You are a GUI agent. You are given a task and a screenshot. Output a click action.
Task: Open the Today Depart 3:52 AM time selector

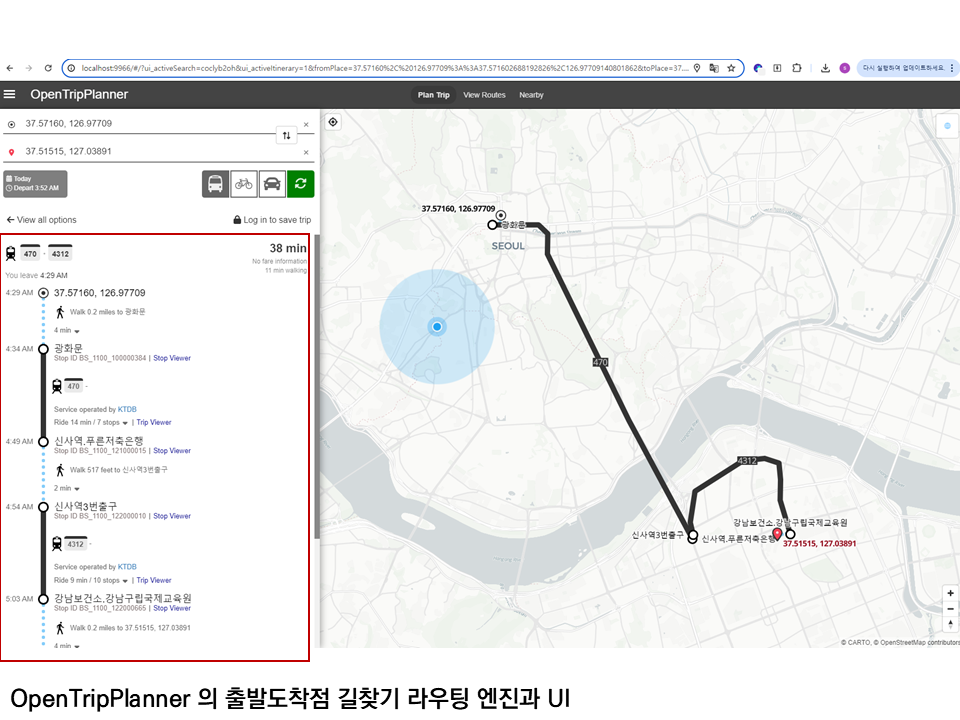click(x=36, y=184)
